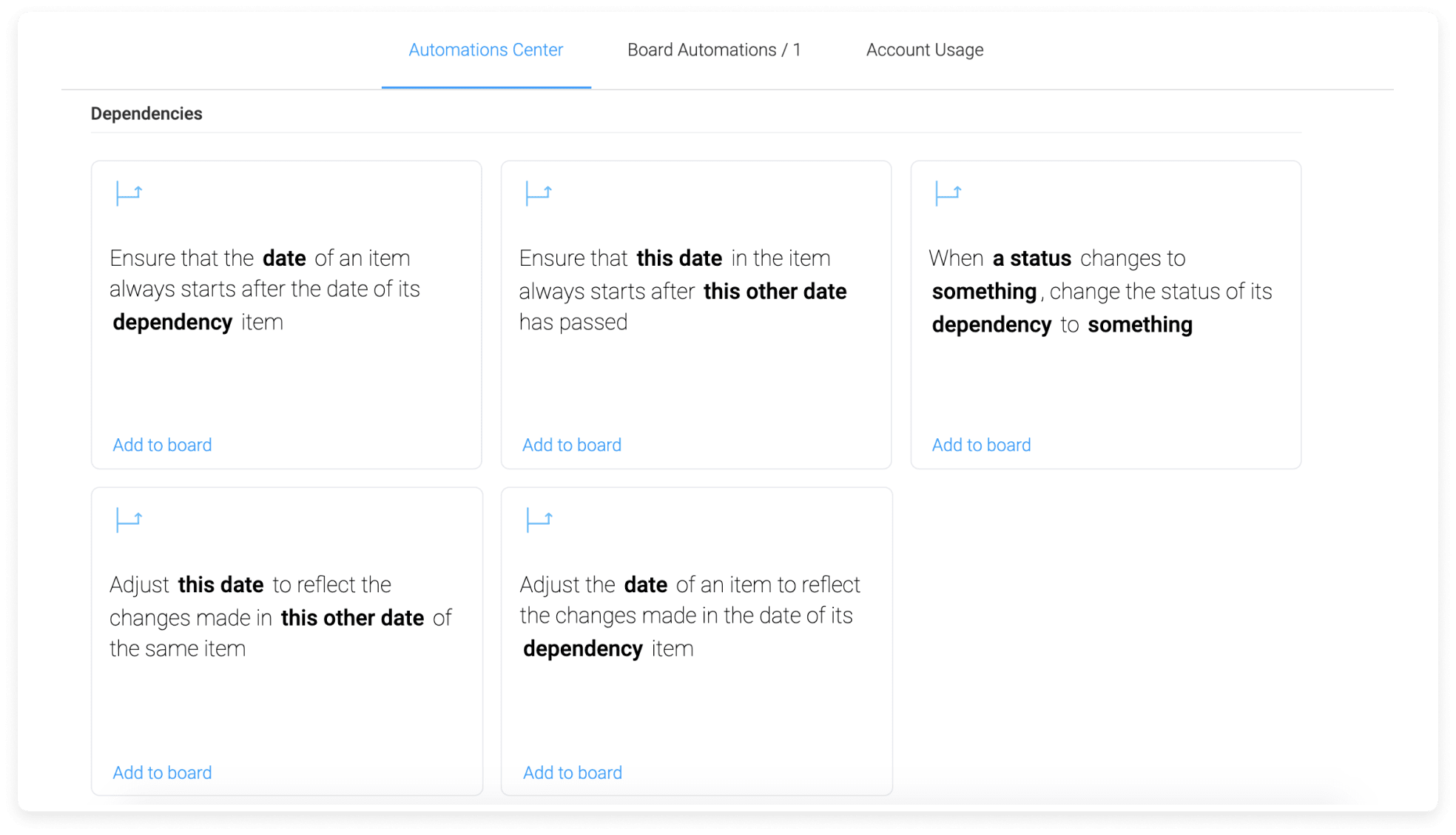The width and height of the screenshot is (1456, 835).
Task: Add 'Adjust this date' automation to board
Action: click(x=162, y=773)
